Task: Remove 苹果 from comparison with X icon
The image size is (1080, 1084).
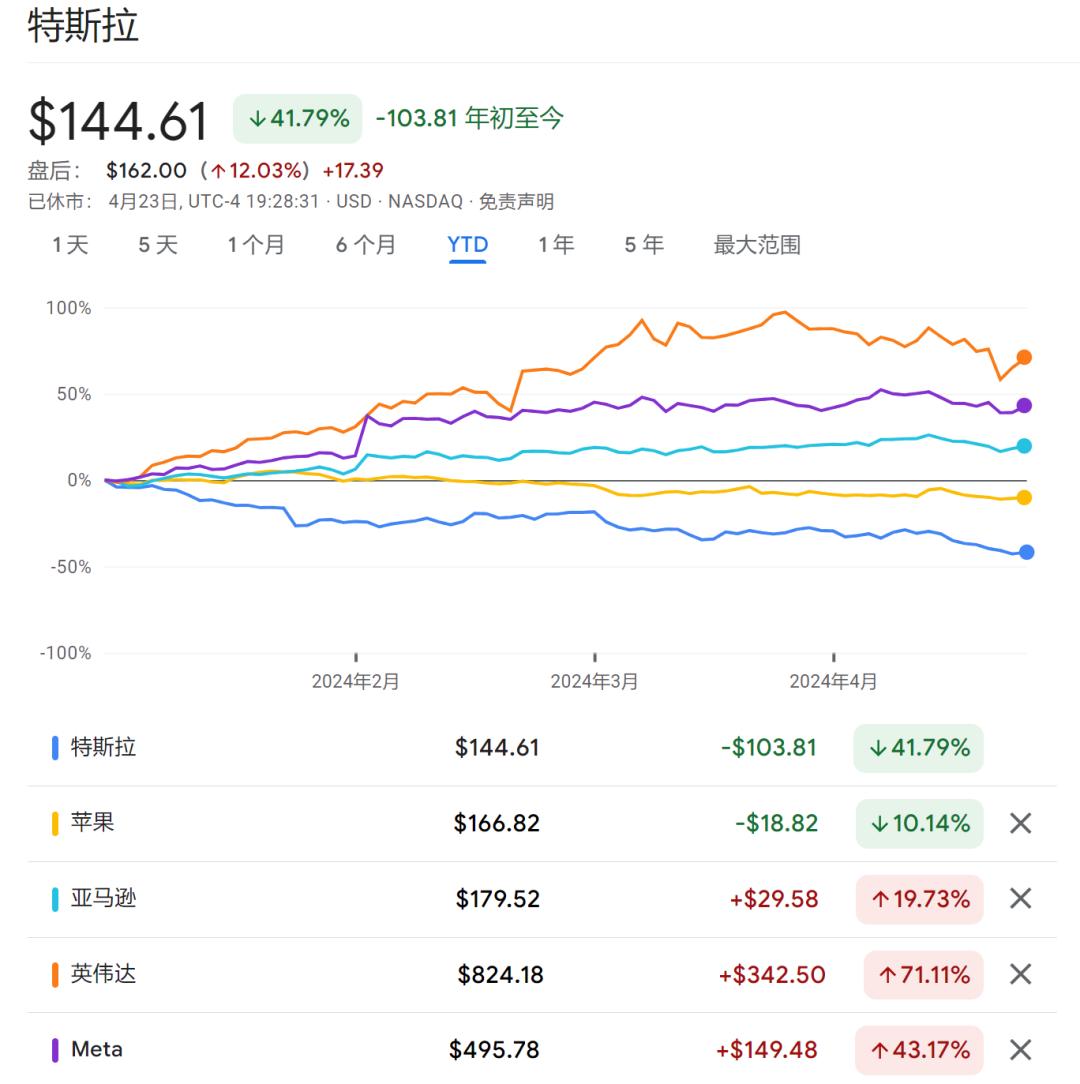Action: coord(1021,823)
